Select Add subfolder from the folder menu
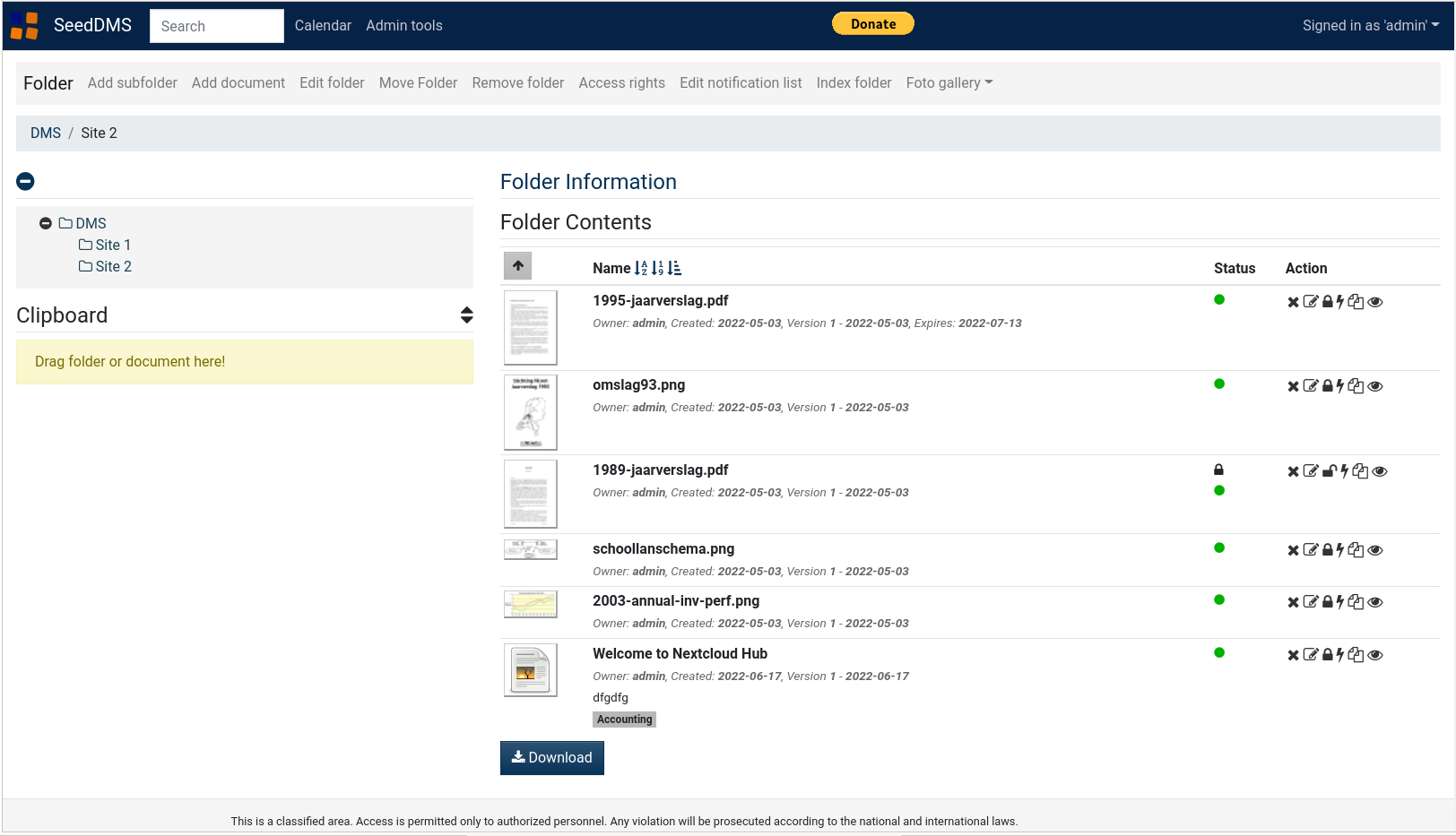The height and width of the screenshot is (836, 1456). tap(132, 82)
